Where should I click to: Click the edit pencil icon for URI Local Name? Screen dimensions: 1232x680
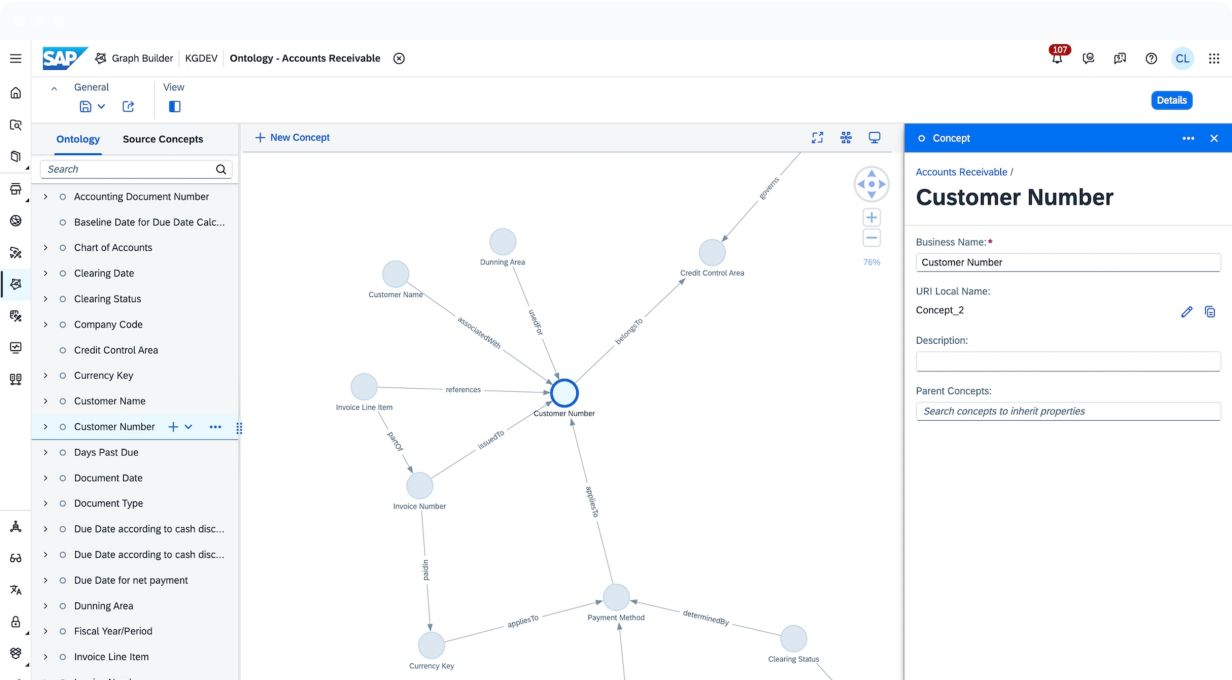tap(1187, 312)
